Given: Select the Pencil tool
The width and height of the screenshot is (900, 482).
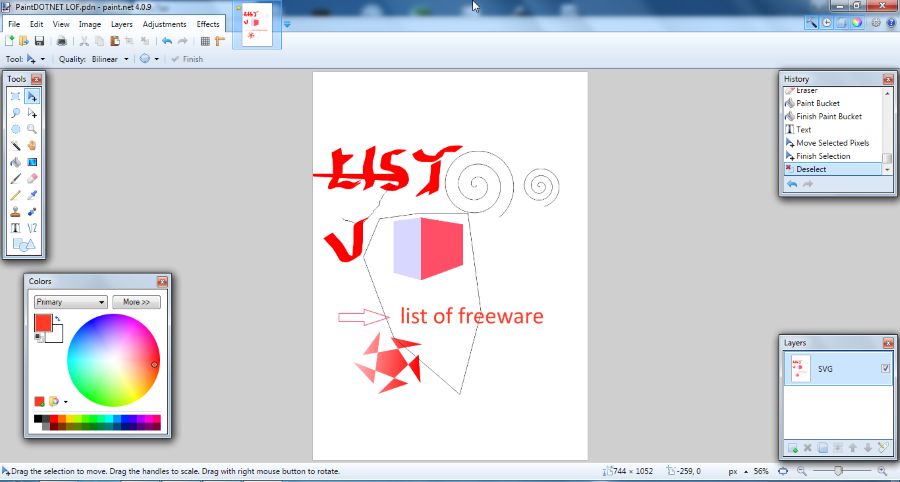Looking at the screenshot, I should [15, 196].
